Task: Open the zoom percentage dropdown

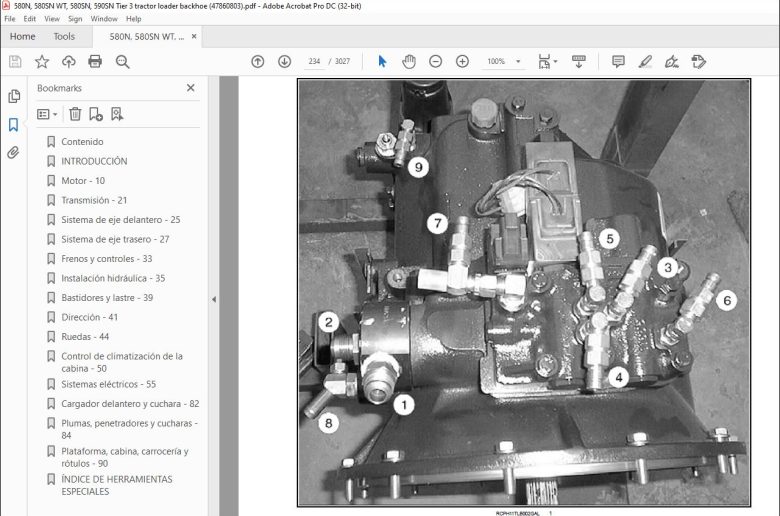Action: coord(518,62)
